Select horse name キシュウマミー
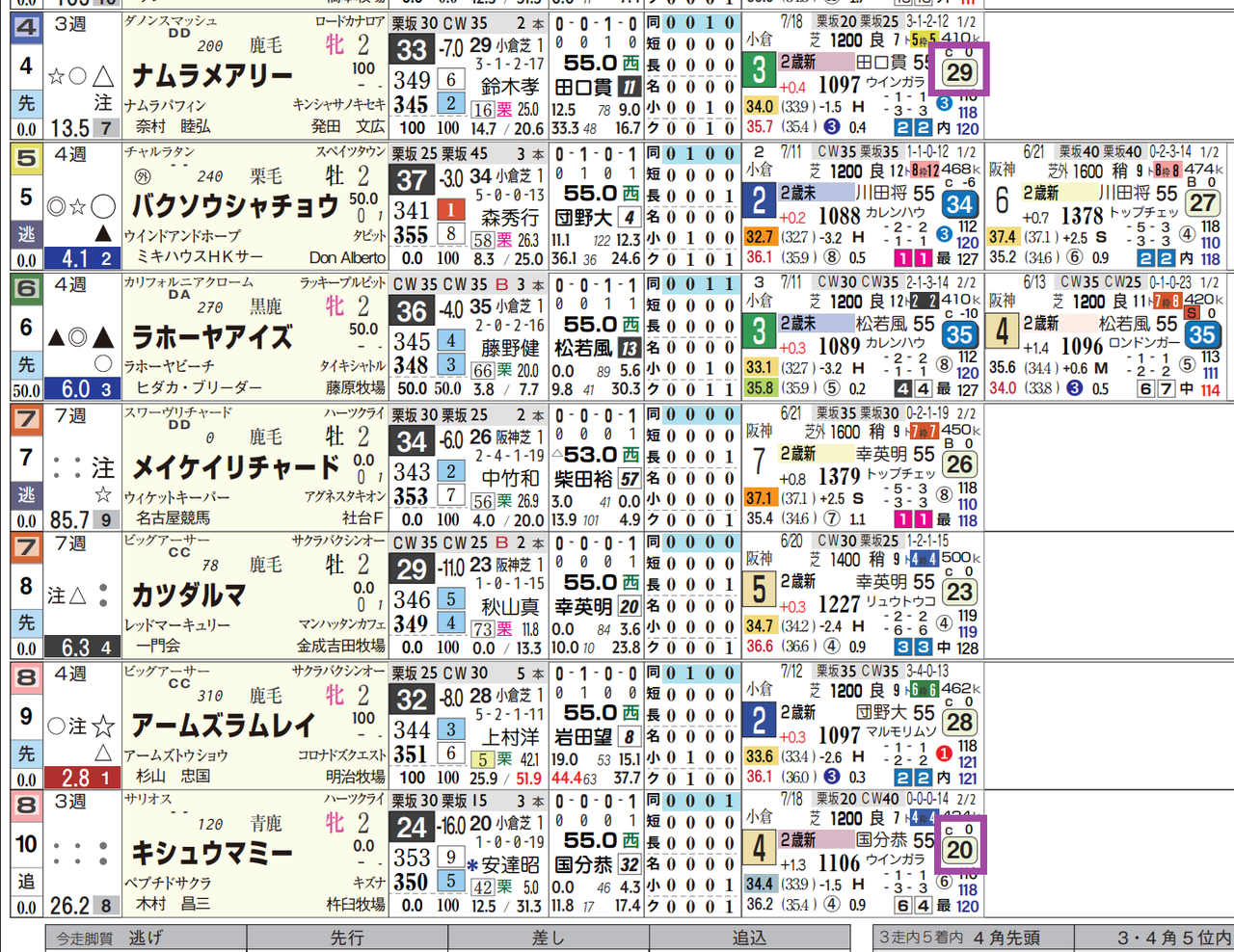The height and width of the screenshot is (952, 1234). [x=211, y=853]
